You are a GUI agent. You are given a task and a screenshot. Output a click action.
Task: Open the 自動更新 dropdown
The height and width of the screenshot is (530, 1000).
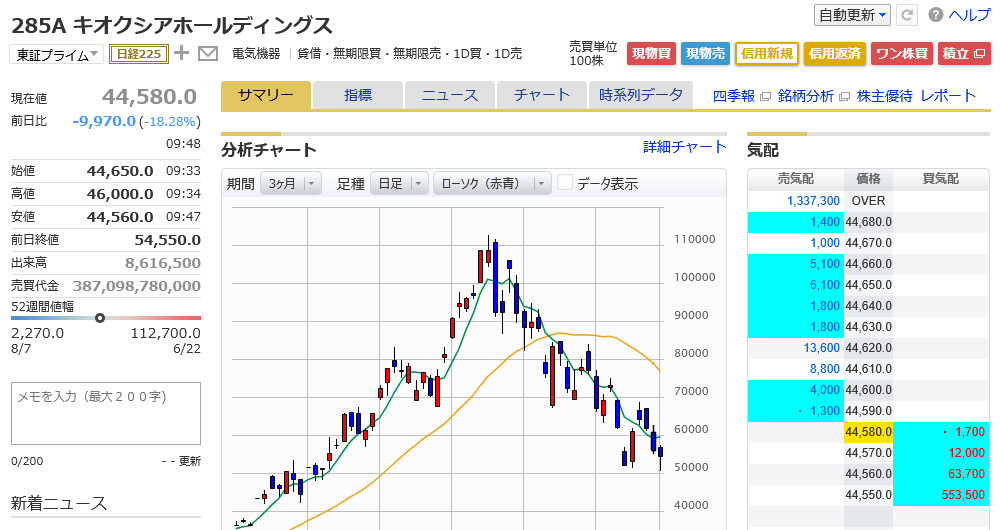(852, 15)
